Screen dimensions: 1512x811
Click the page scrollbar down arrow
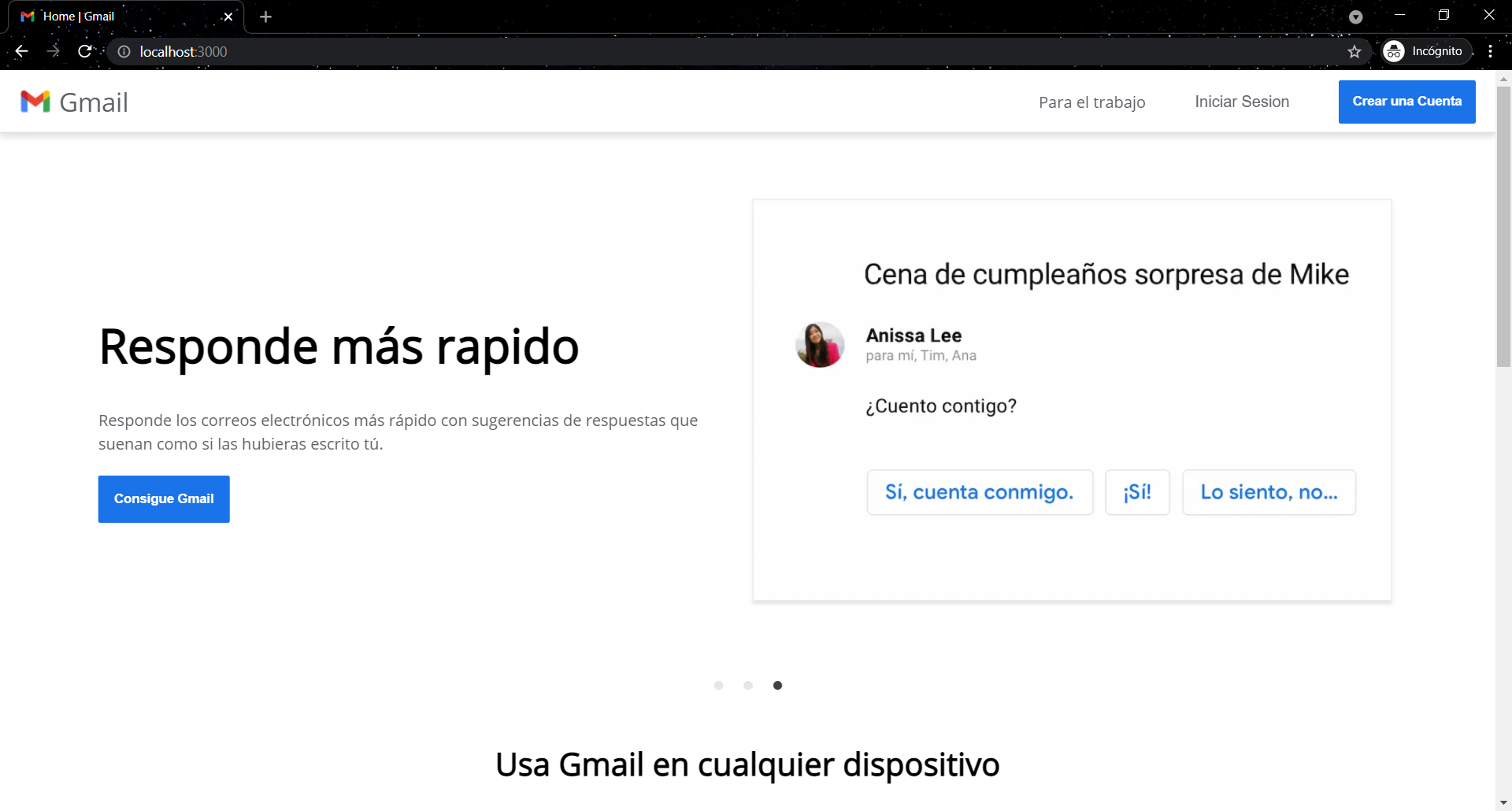pos(1503,802)
